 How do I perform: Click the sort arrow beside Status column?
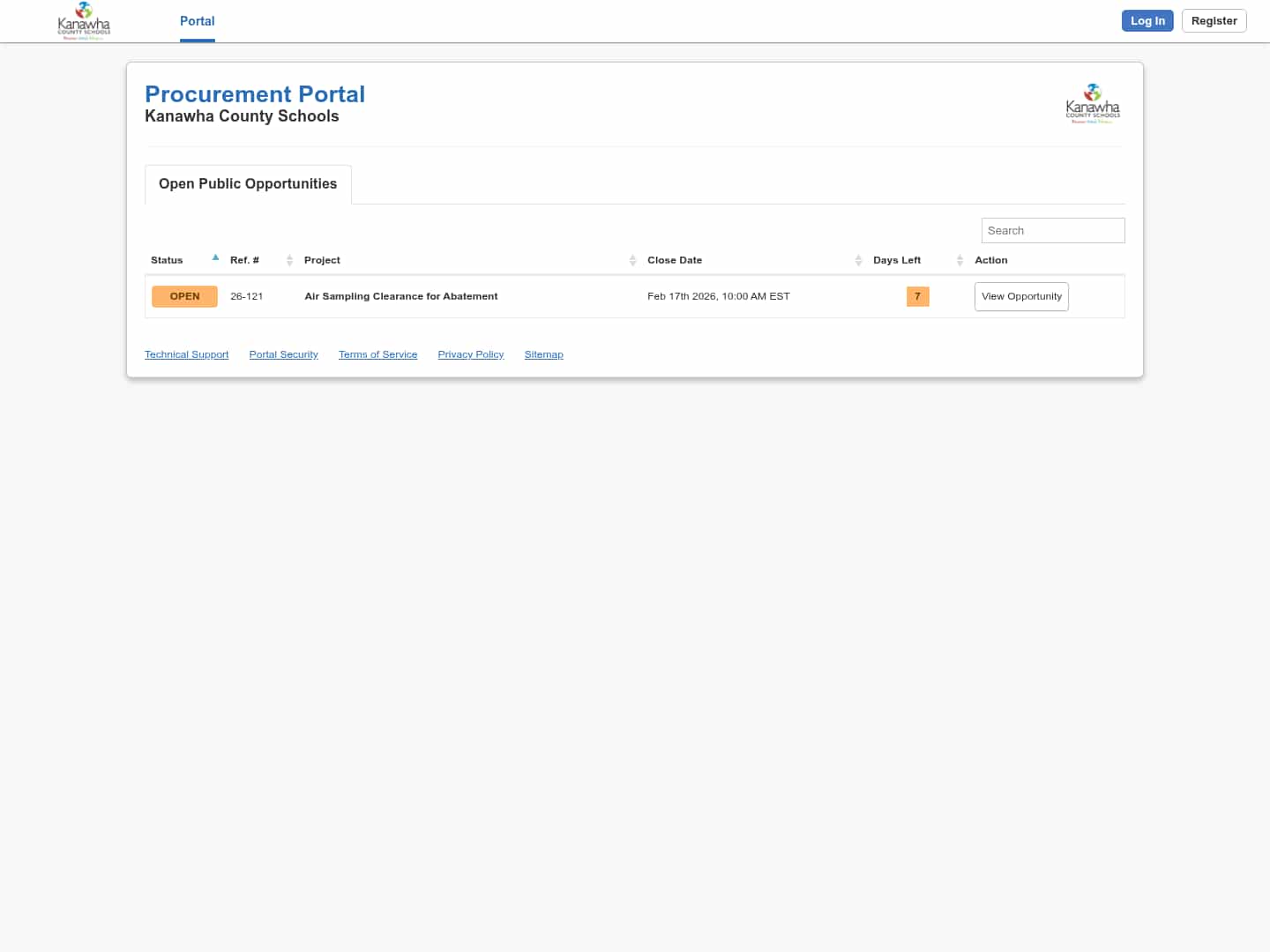pyautogui.click(x=215, y=257)
